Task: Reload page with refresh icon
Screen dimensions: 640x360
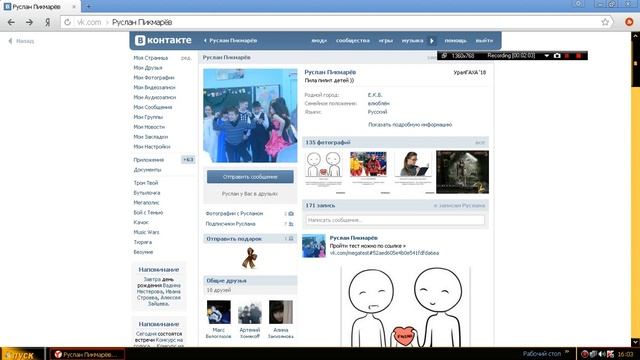Action: 67,22
